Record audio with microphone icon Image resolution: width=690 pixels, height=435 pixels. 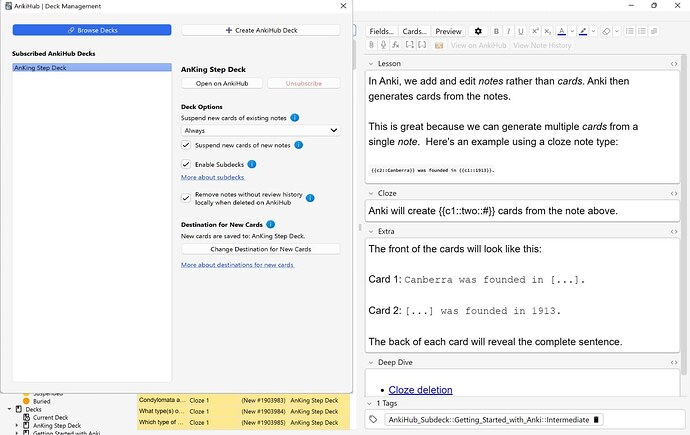point(384,45)
